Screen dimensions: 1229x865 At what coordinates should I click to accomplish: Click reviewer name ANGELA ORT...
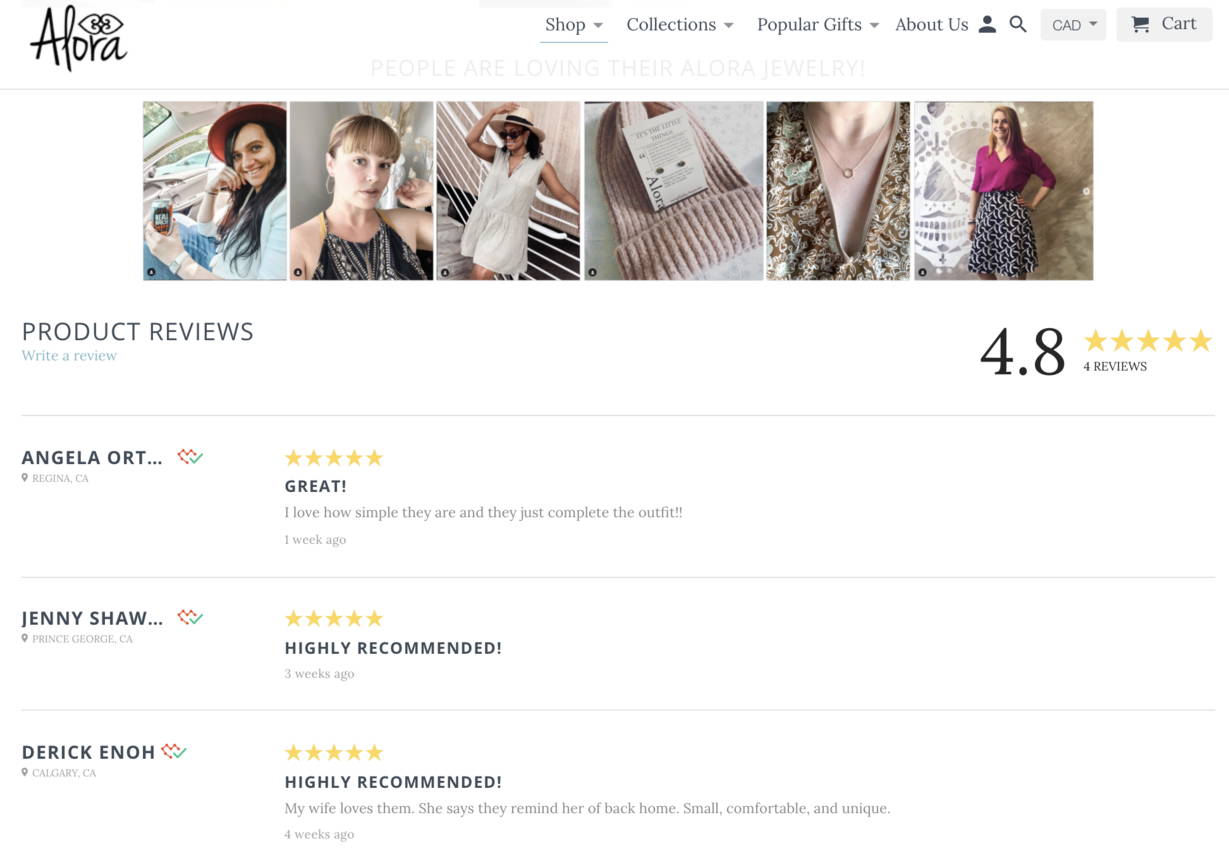92,457
